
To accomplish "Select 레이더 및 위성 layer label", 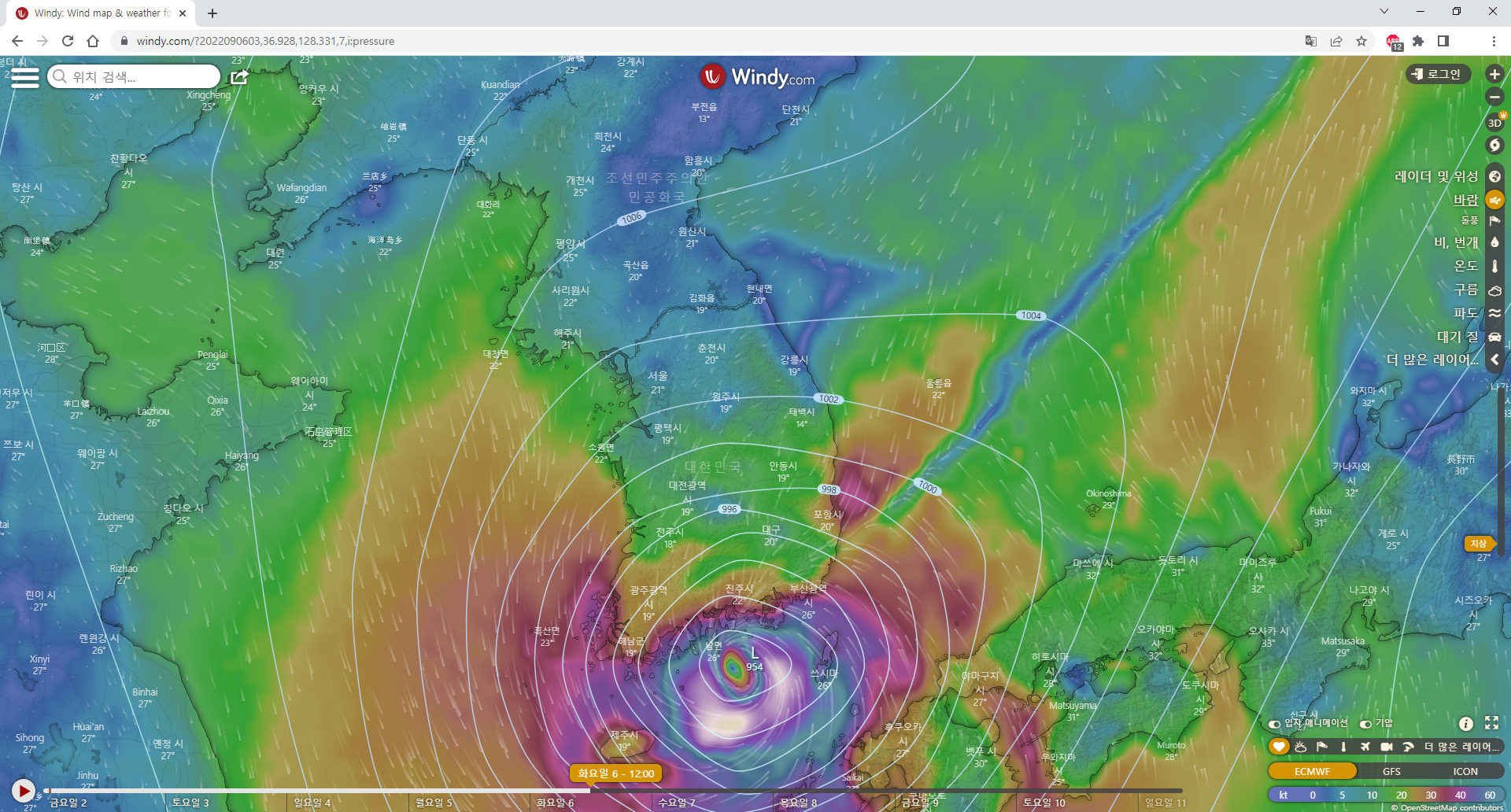I will click(x=1436, y=176).
